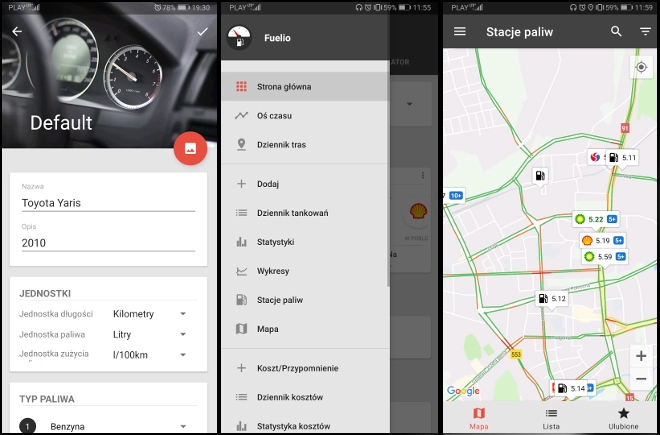Select the BP station marker priced 5.22

pos(595,219)
